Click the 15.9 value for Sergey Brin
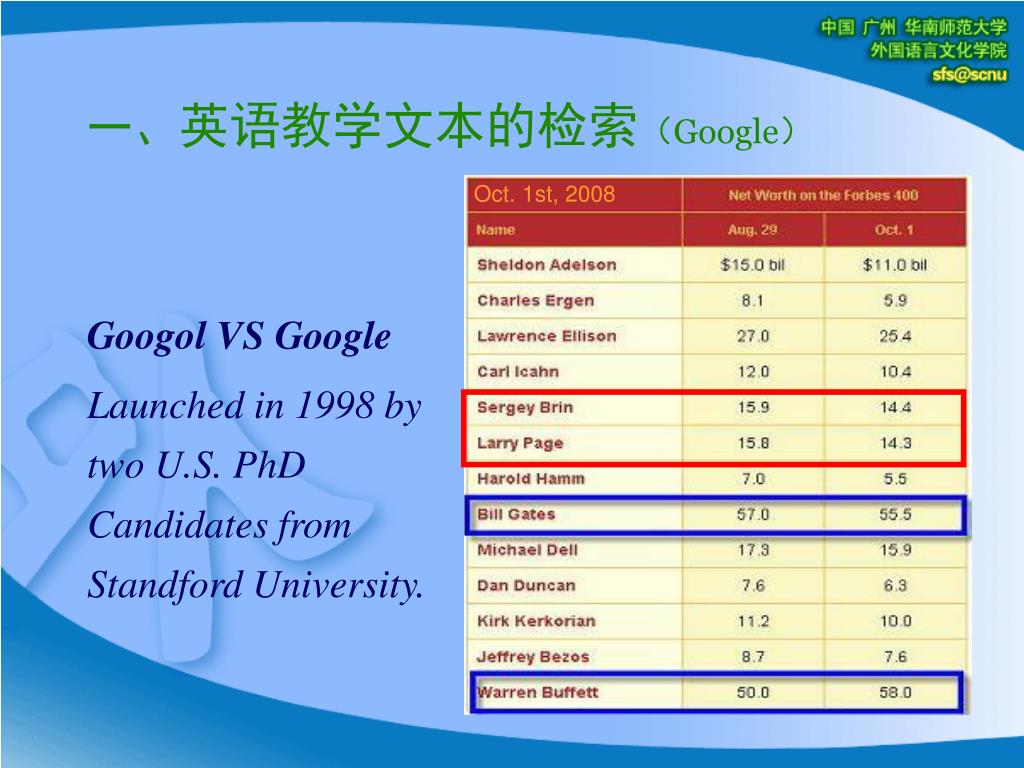 (752, 408)
